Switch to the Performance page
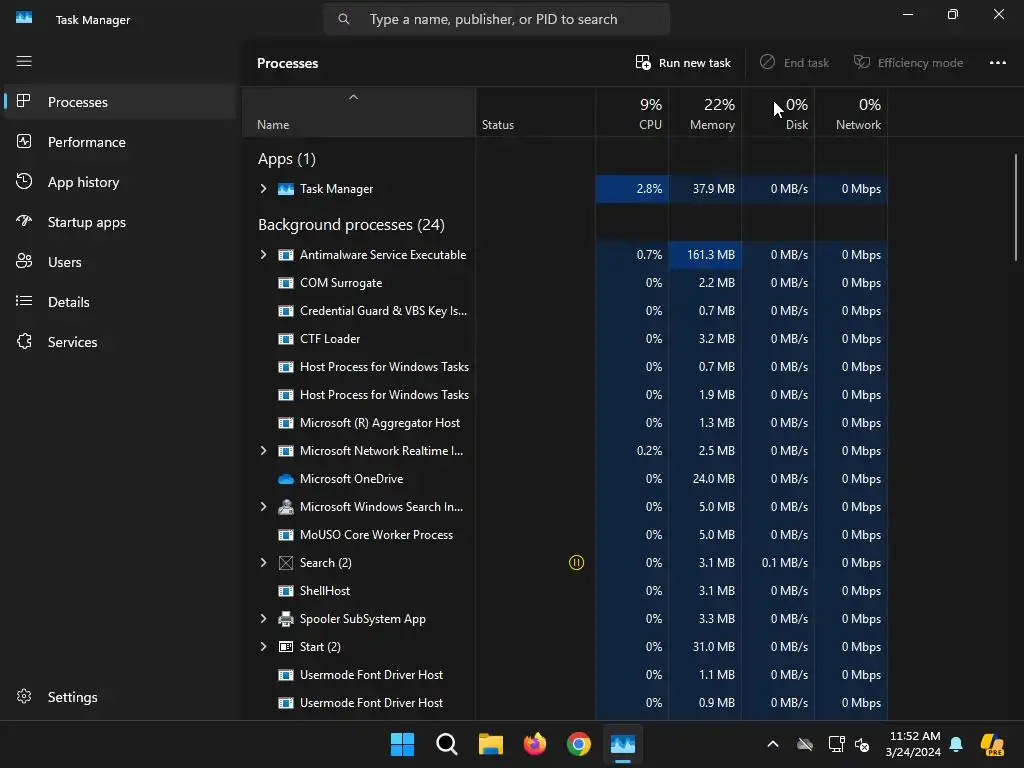Screen dimensions: 1024x768 pyautogui.click(x=121, y=142)
